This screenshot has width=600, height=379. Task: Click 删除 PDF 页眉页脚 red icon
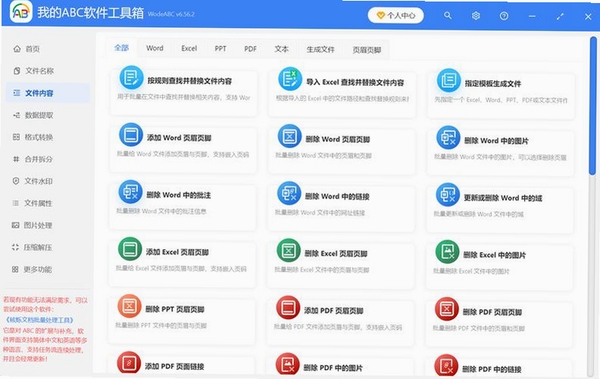tap(447, 309)
